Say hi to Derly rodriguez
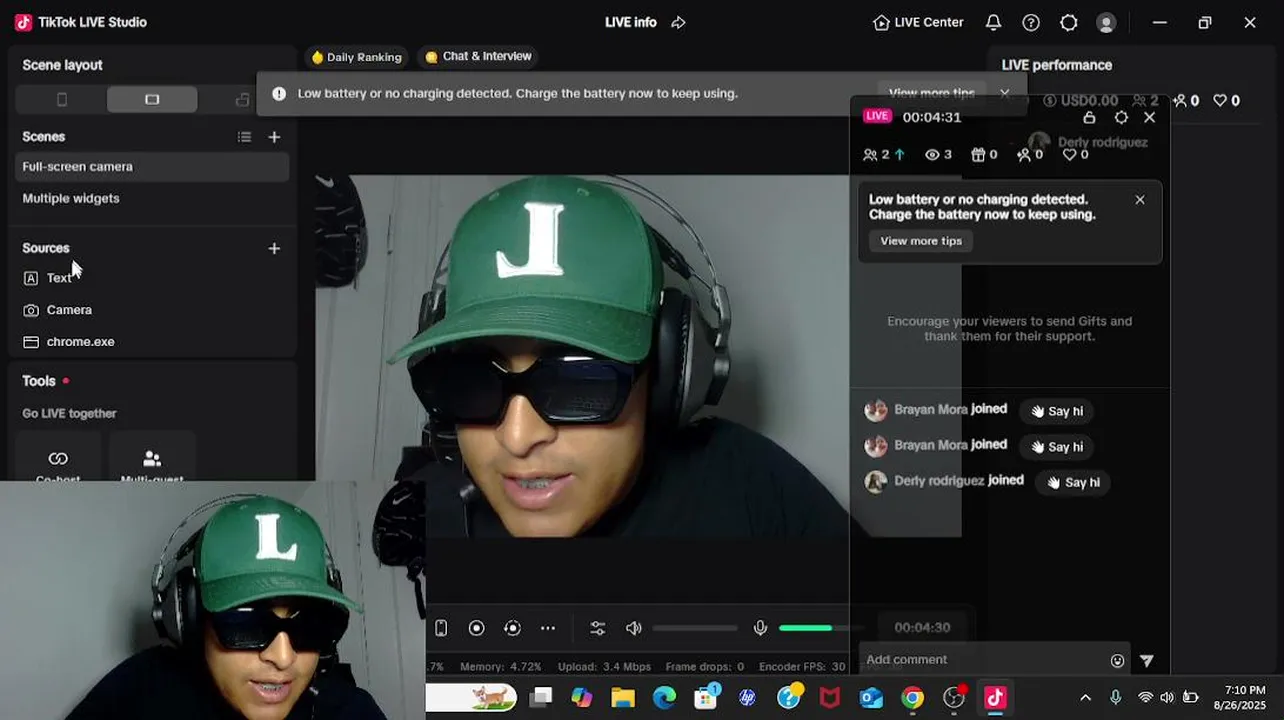 coord(1073,482)
